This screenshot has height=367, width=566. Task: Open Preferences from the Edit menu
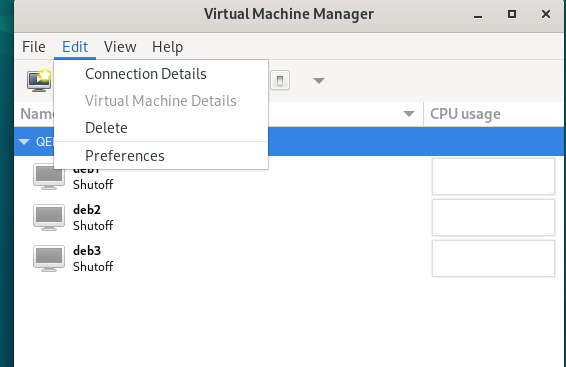click(x=161, y=156)
